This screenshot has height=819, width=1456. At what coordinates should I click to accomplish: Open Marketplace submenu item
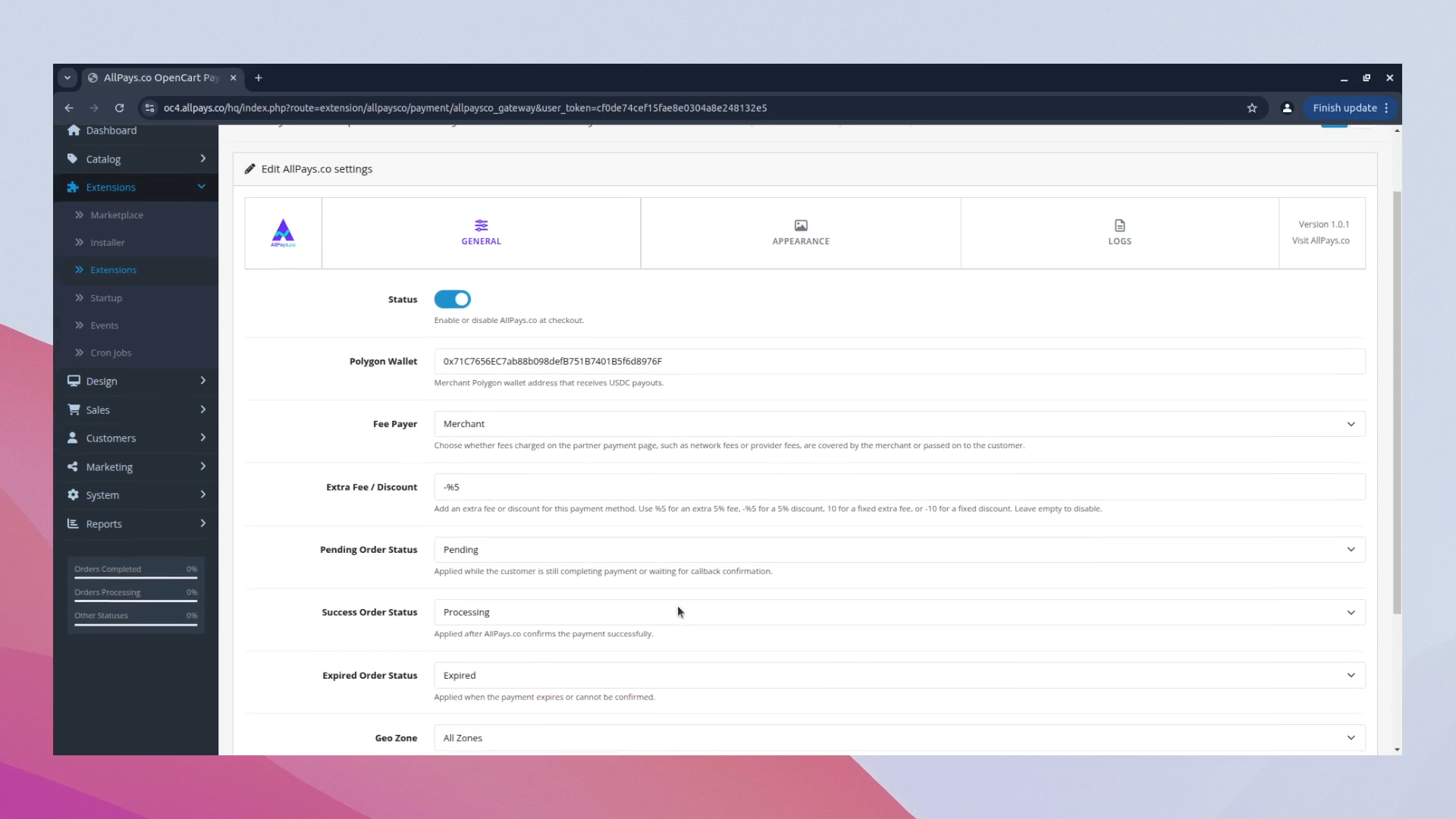pyautogui.click(x=116, y=215)
